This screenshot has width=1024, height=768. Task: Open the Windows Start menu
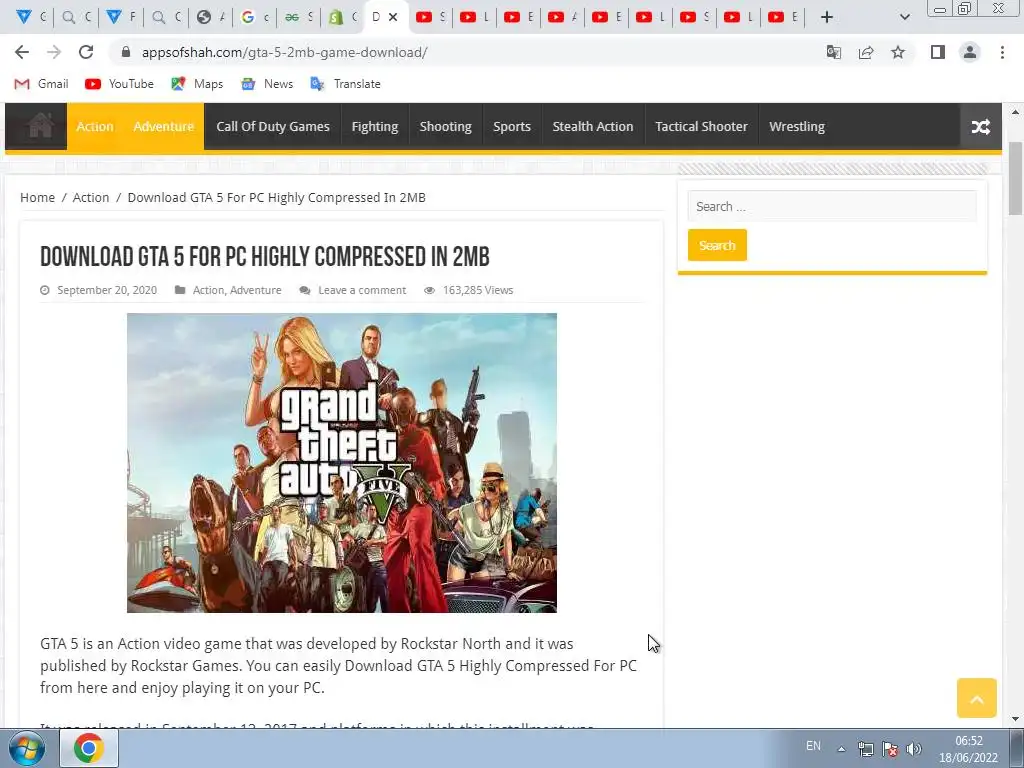[27, 748]
